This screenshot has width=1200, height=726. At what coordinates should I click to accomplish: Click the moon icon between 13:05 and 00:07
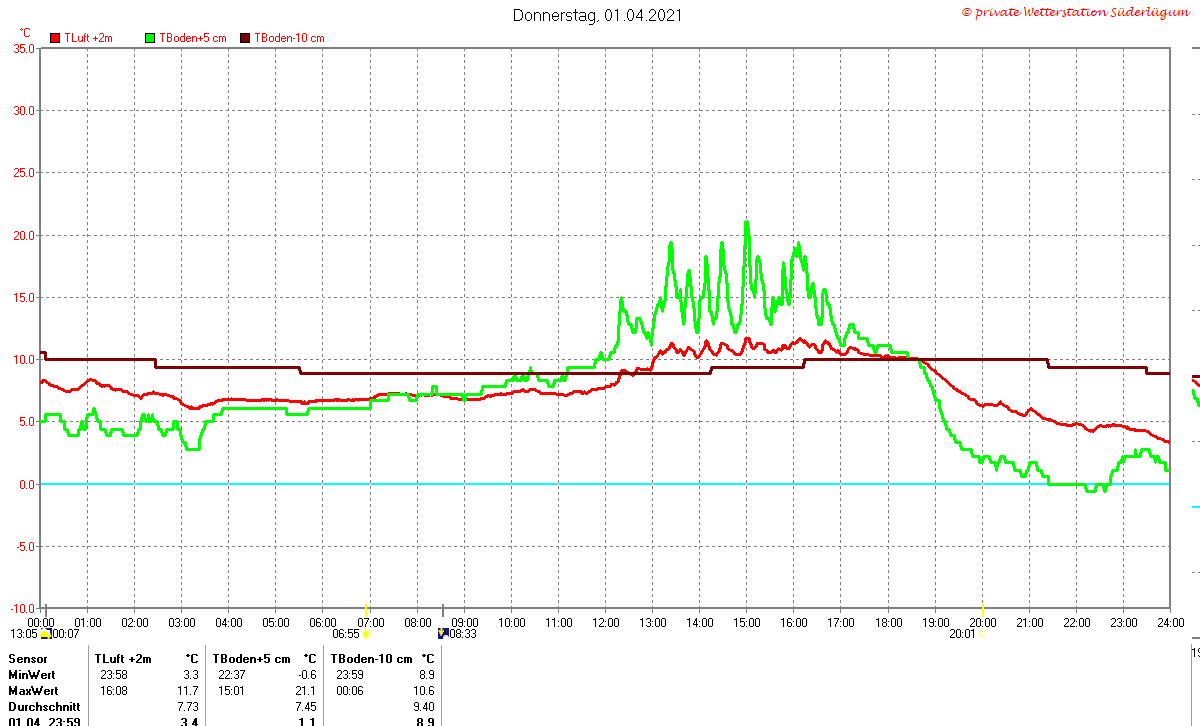(45, 634)
